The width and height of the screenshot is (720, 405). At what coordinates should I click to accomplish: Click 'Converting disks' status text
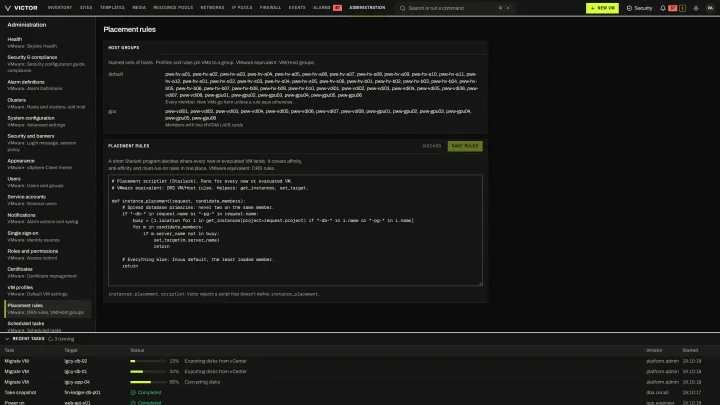pos(202,382)
